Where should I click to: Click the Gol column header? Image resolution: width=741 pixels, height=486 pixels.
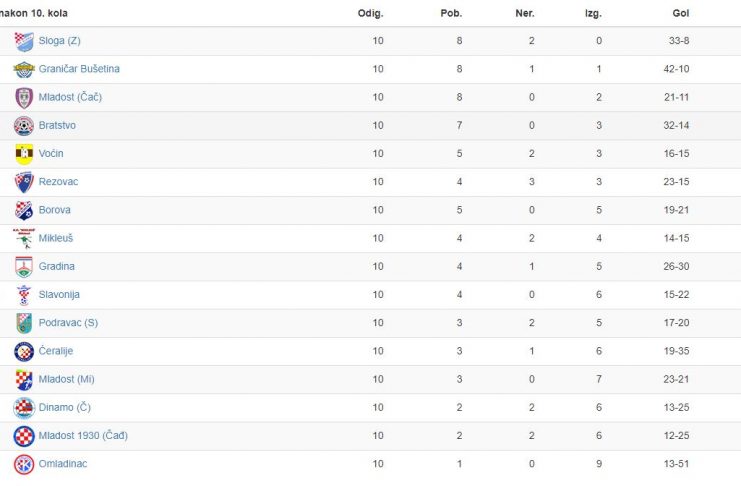click(x=681, y=13)
